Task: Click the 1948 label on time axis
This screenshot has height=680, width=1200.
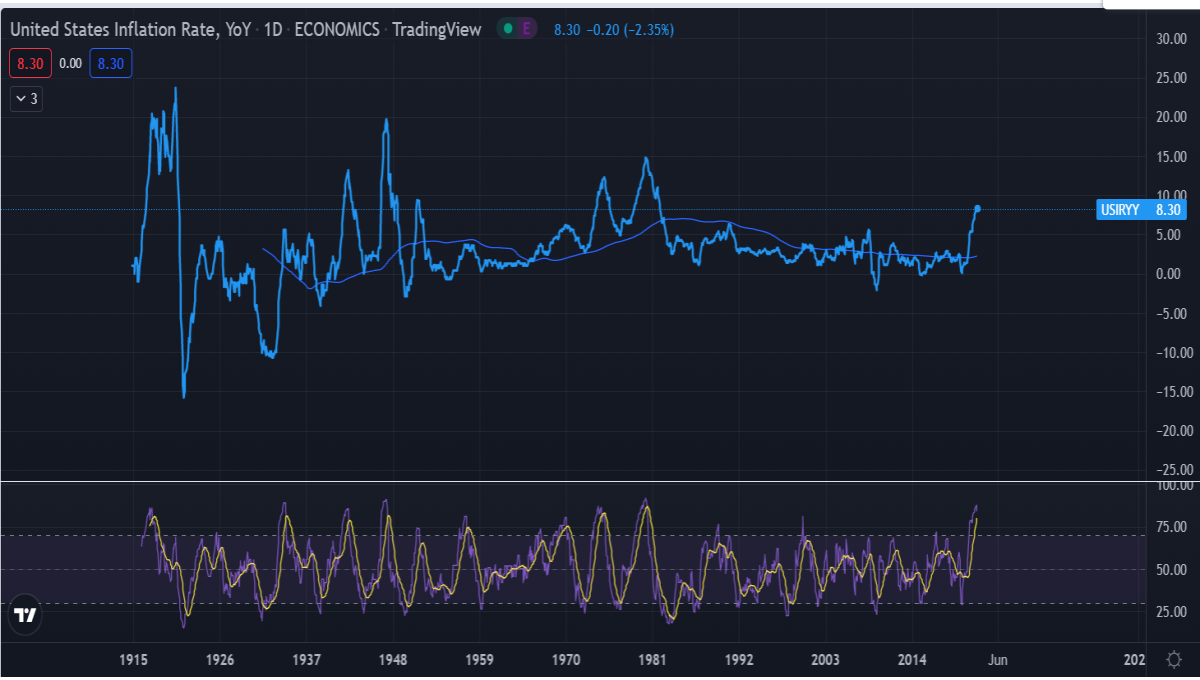Action: [x=393, y=660]
